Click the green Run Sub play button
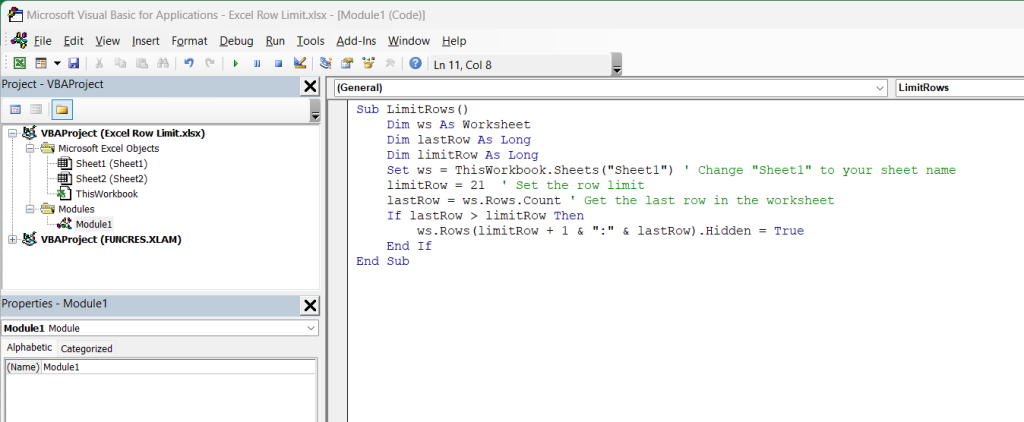Screen dimensions: 1024x422 click(236, 63)
